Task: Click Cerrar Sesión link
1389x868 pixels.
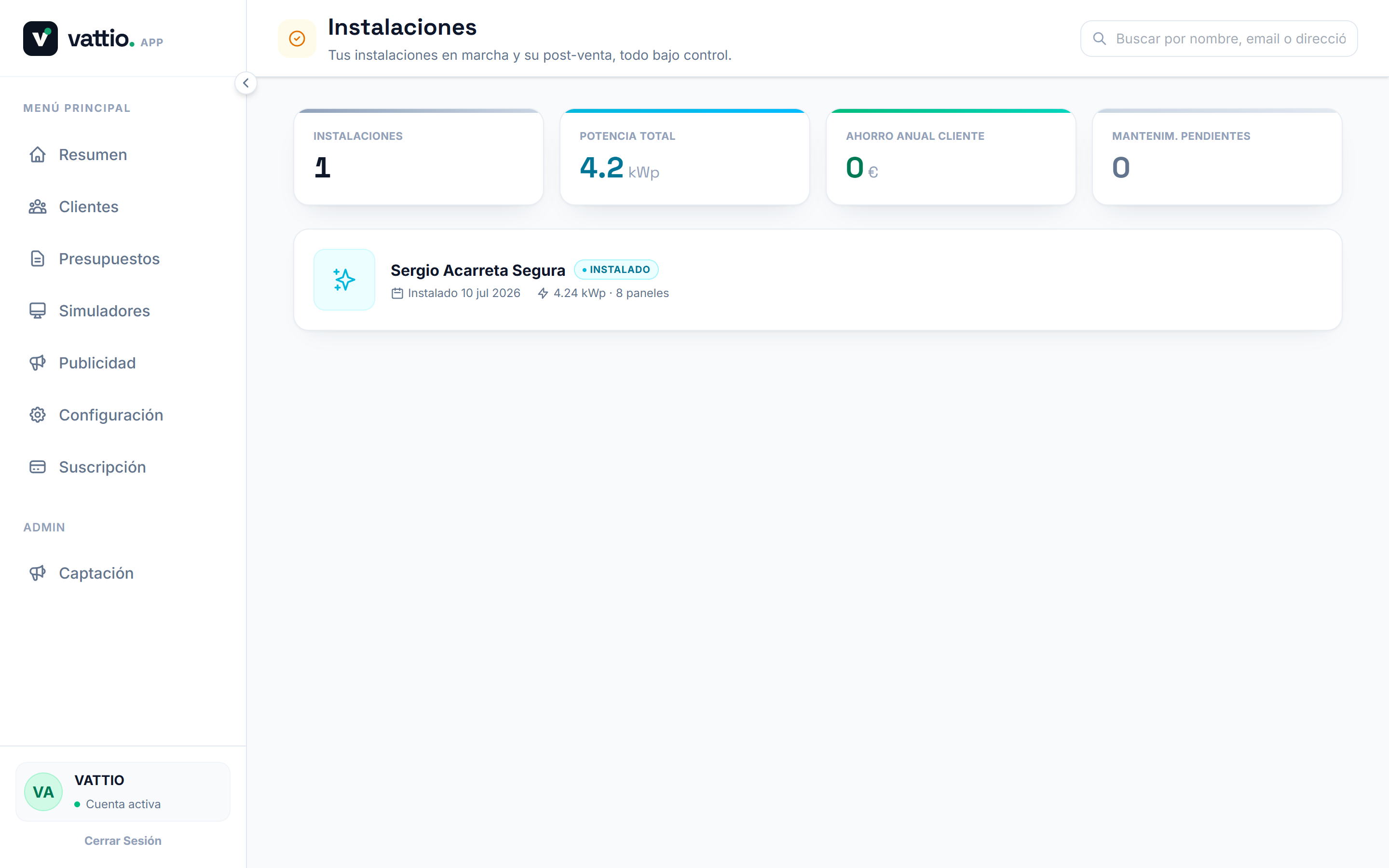Action: (123, 841)
